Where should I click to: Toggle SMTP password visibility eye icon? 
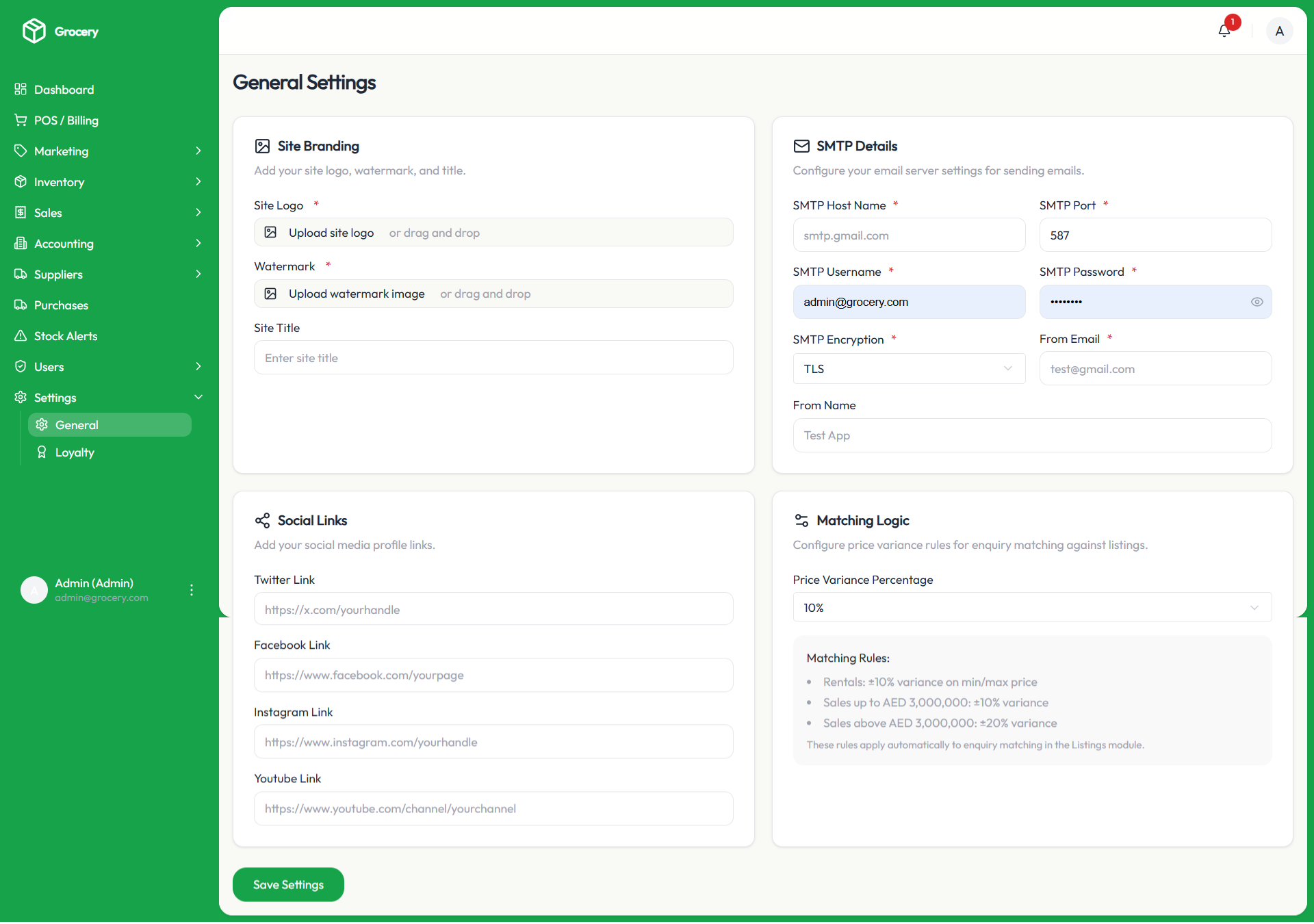click(x=1257, y=302)
